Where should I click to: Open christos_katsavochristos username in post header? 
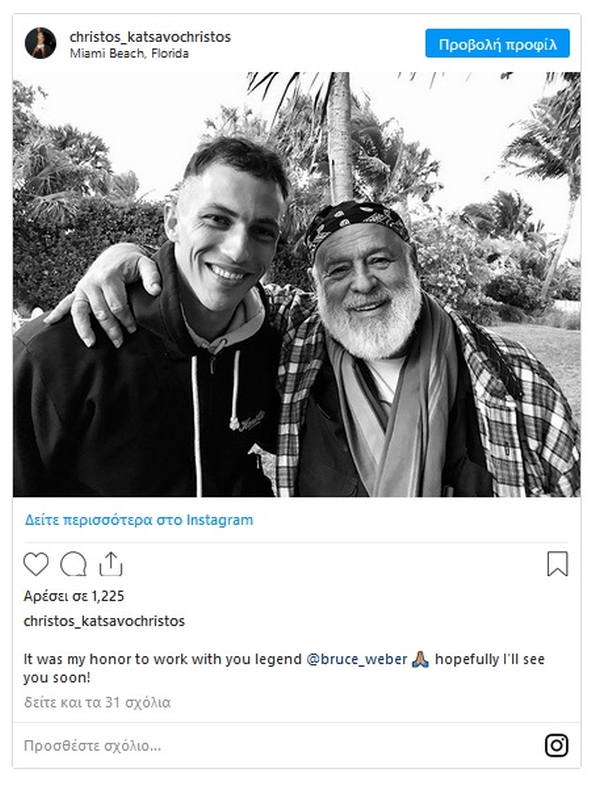point(150,36)
